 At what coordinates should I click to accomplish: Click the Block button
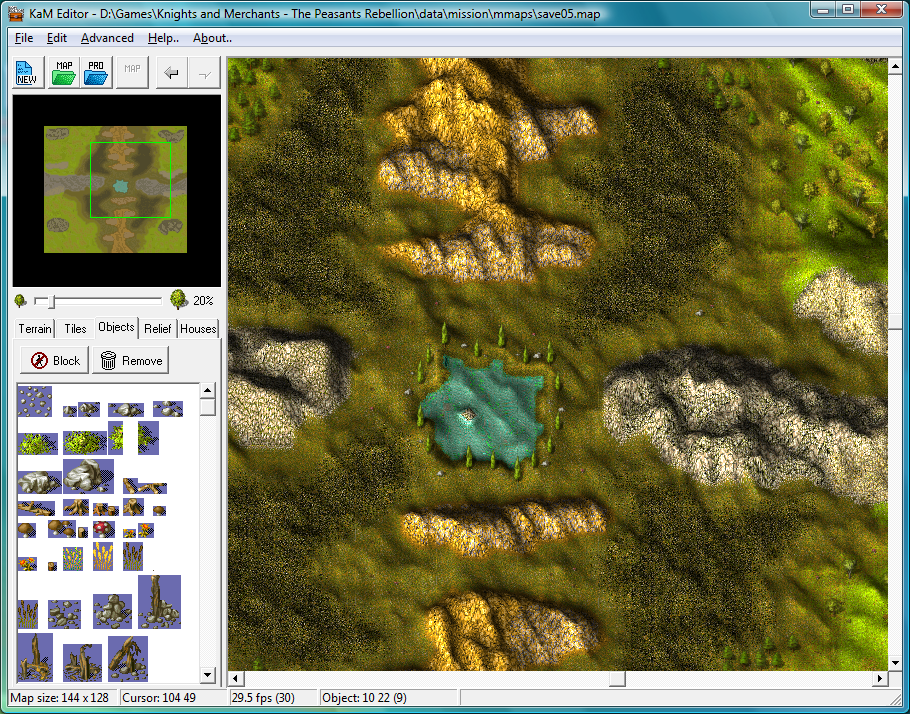[x=55, y=360]
